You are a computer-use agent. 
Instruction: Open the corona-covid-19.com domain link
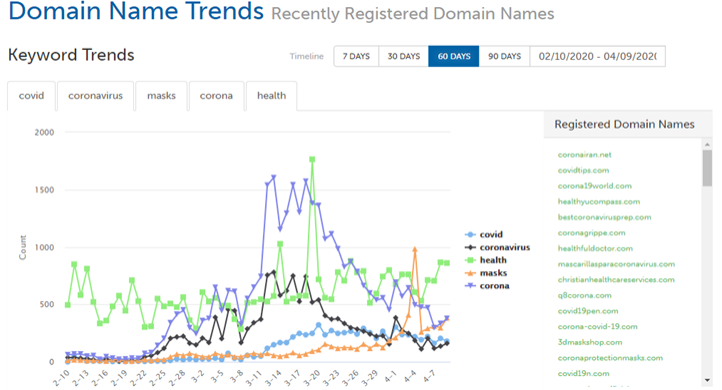(x=598, y=327)
